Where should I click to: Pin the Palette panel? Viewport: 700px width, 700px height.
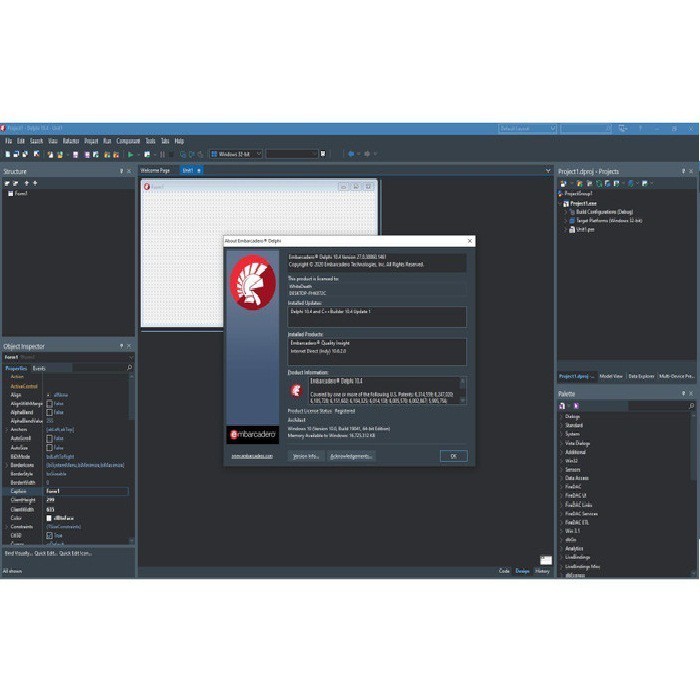click(683, 394)
